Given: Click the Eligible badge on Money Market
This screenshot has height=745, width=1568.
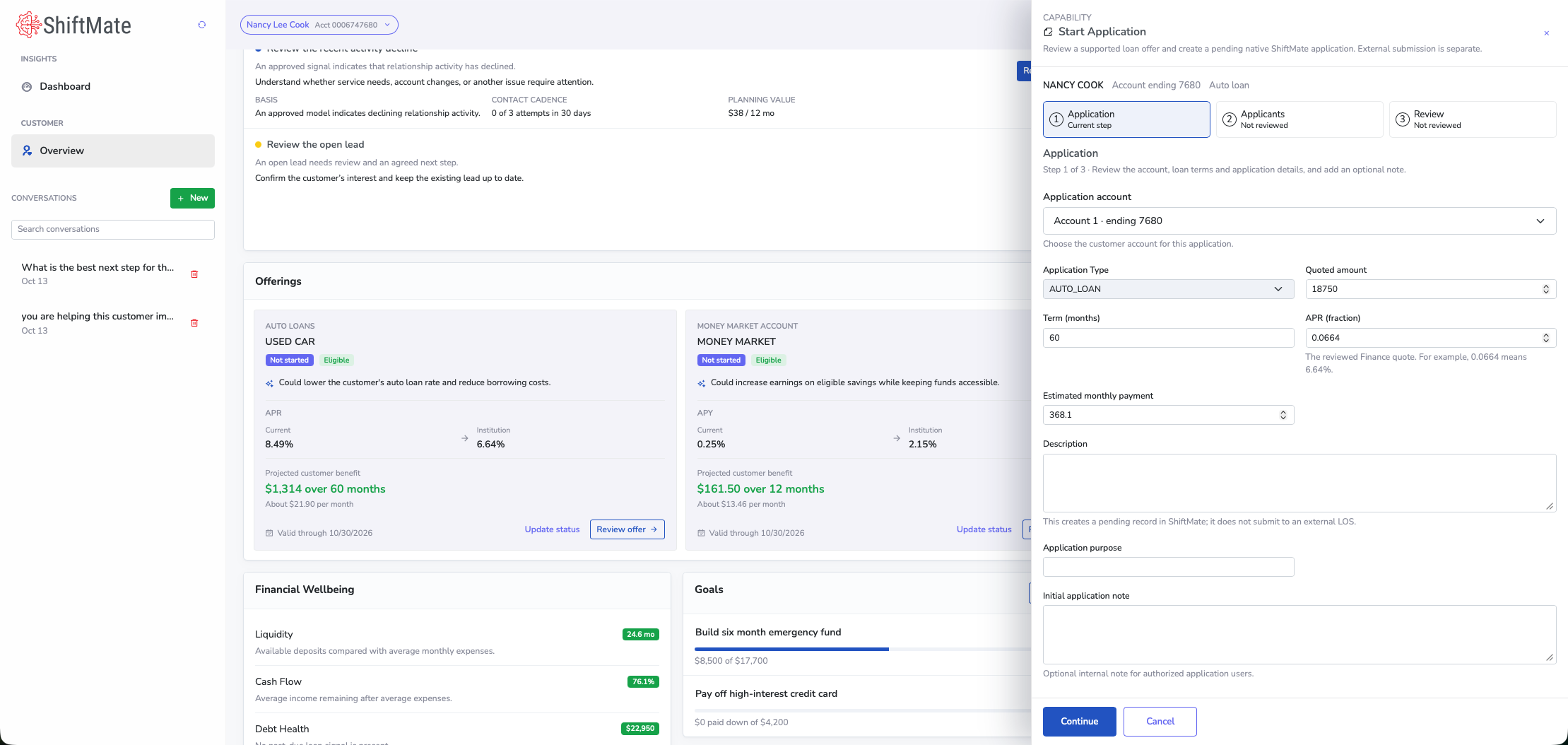Looking at the screenshot, I should [x=768, y=360].
